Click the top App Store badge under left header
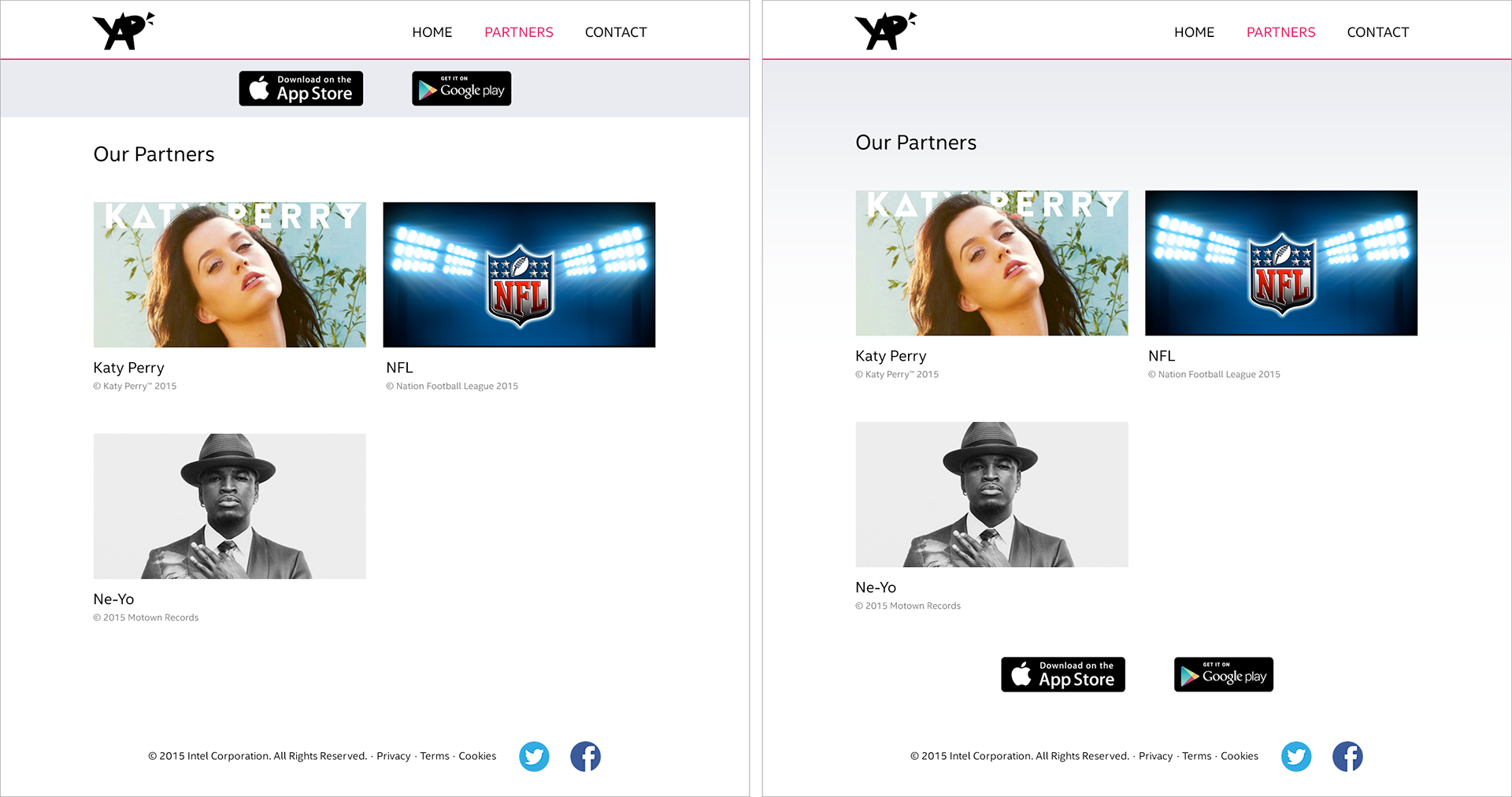Image resolution: width=1512 pixels, height=797 pixels. [x=301, y=88]
